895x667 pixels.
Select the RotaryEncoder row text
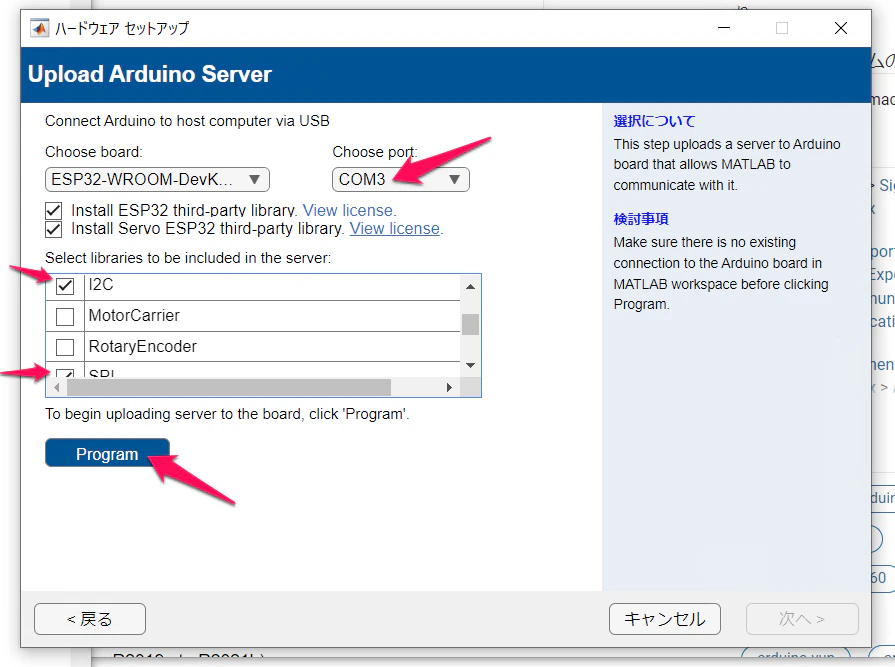(x=143, y=346)
